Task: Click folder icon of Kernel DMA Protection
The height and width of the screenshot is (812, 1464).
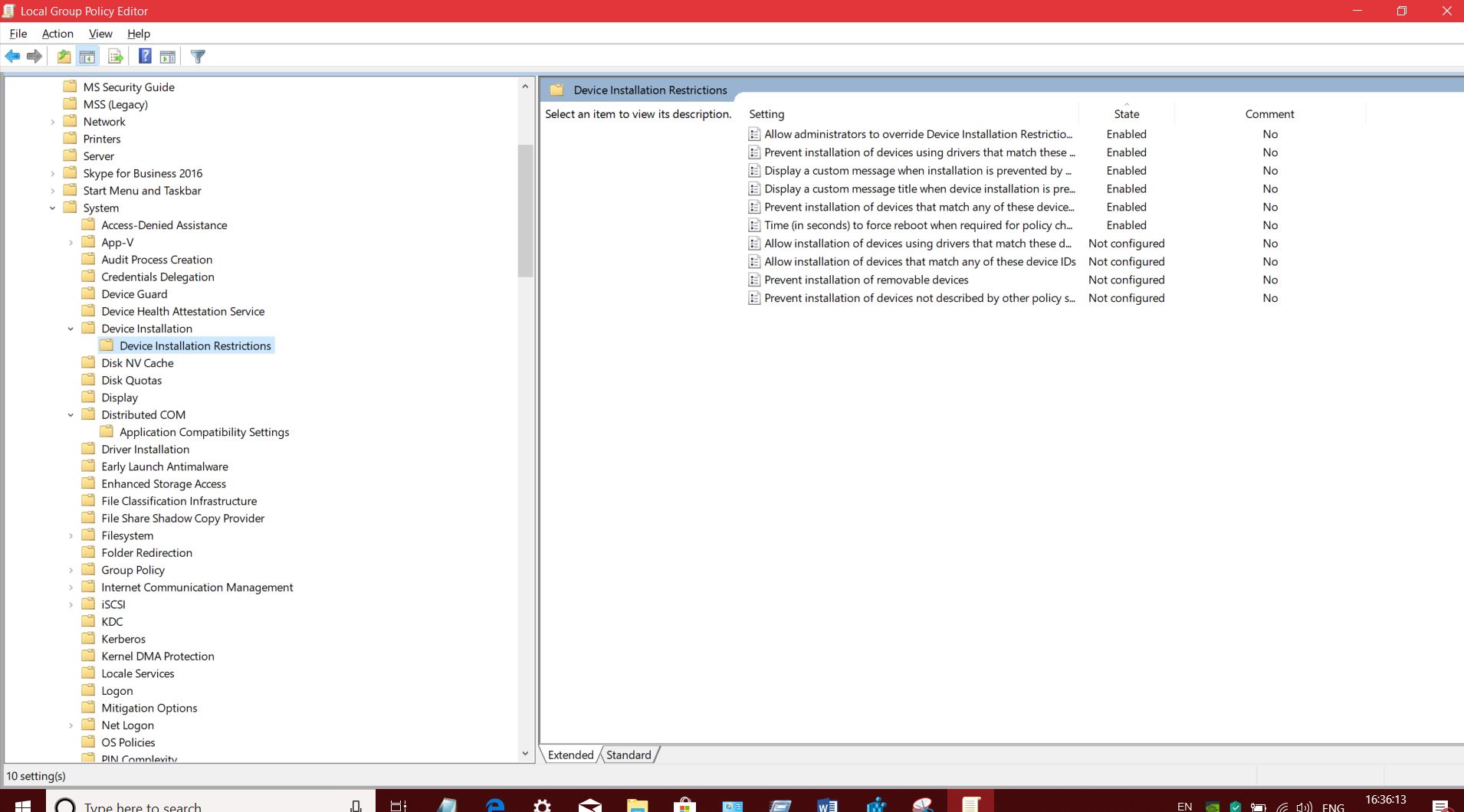Action: pyautogui.click(x=89, y=656)
